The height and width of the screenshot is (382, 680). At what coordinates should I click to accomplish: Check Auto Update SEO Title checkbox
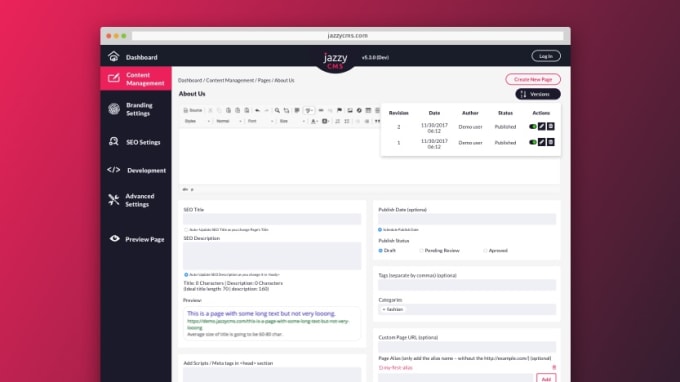point(186,230)
